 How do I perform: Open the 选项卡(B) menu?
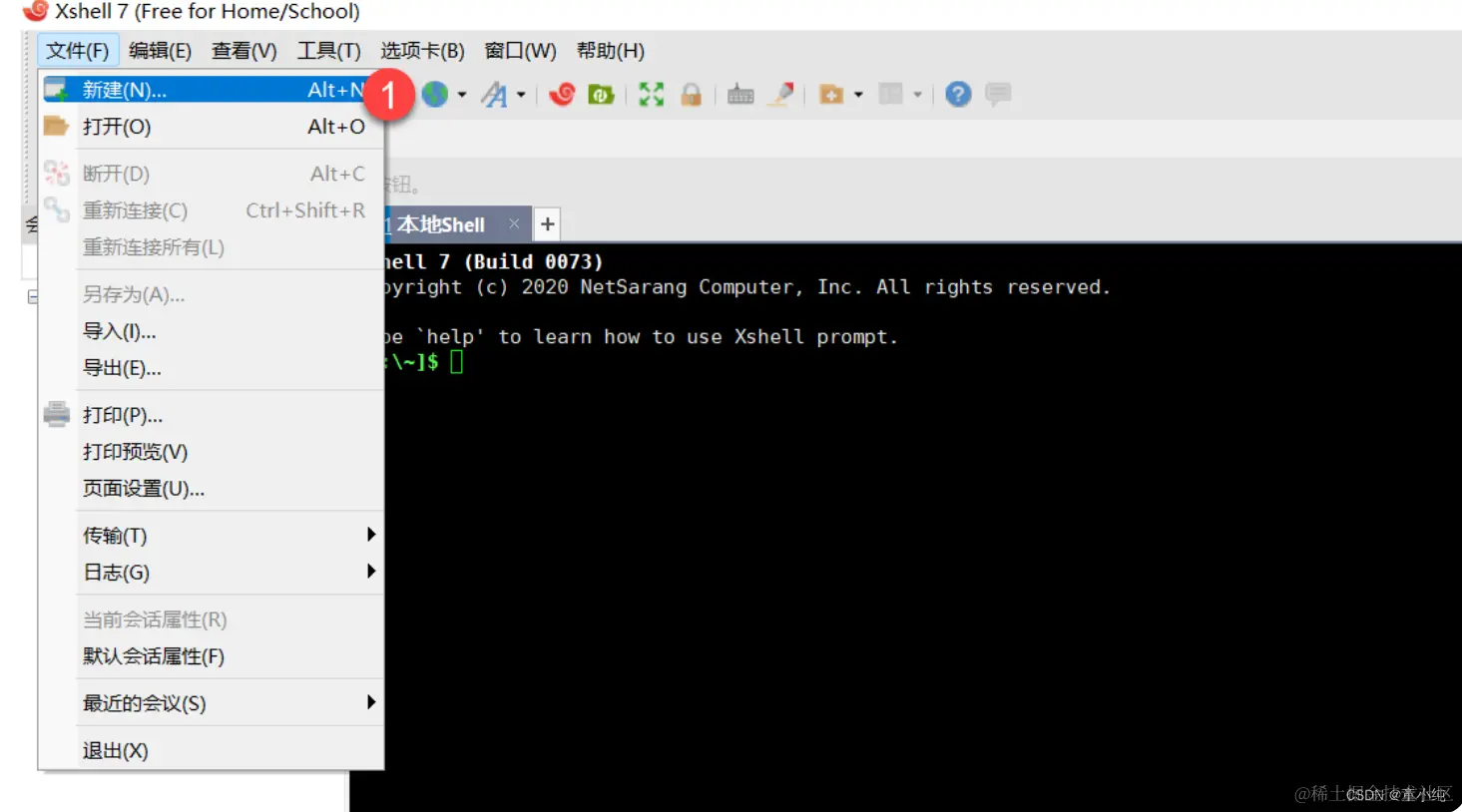point(422,51)
